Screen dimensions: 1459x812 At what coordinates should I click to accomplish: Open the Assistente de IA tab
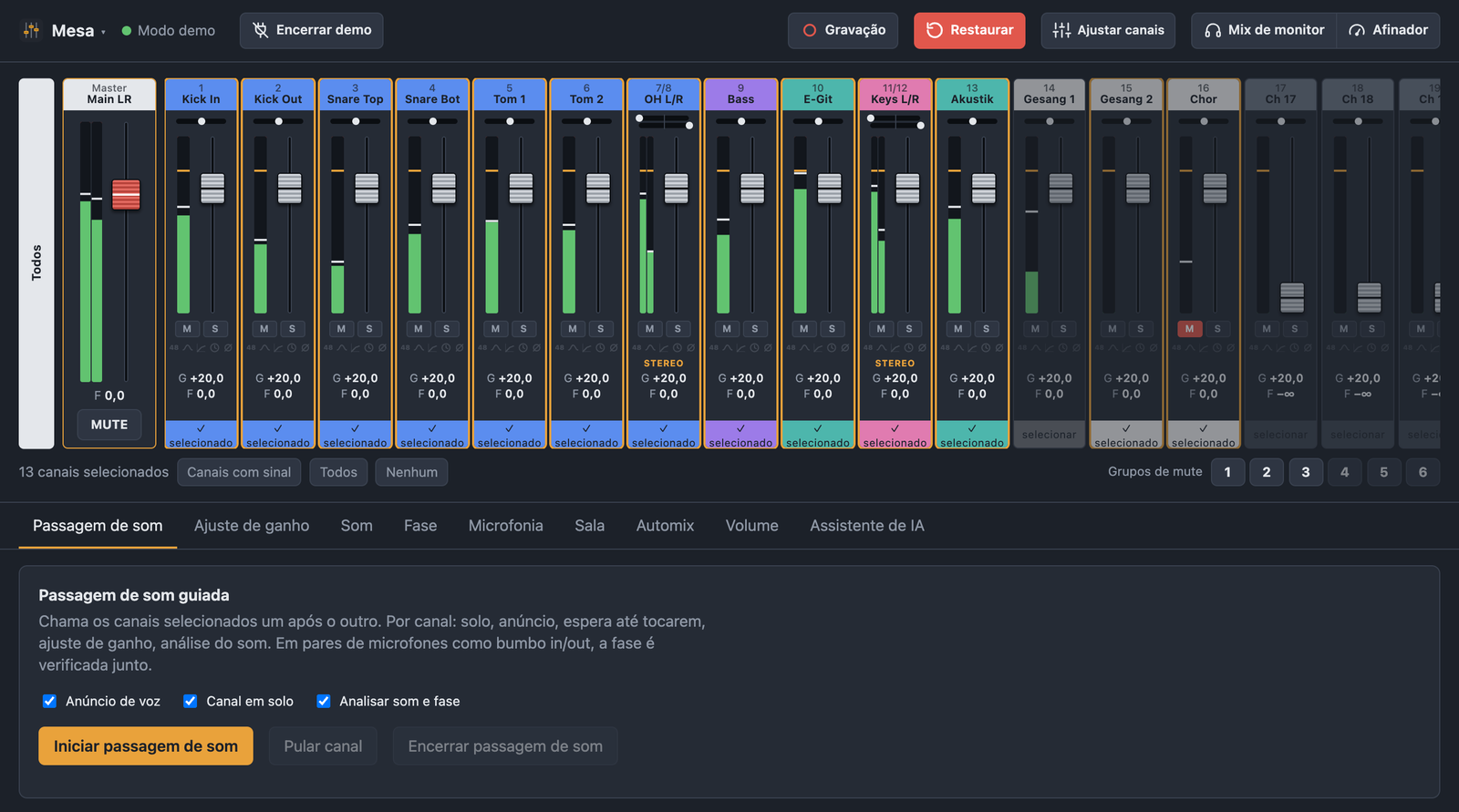pos(867,526)
